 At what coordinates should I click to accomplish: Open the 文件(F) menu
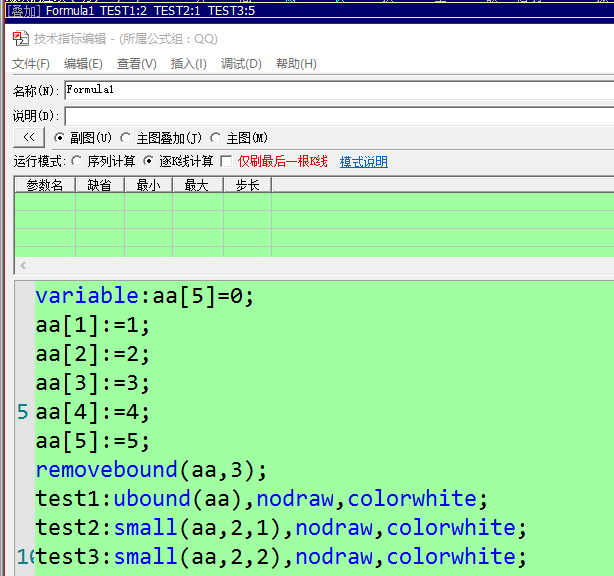(31, 64)
